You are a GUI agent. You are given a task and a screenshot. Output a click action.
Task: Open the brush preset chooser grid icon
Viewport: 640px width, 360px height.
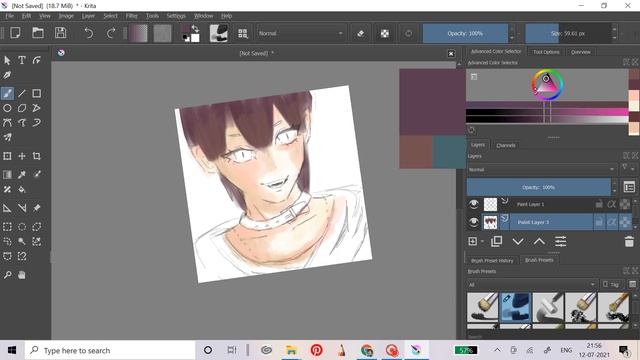(243, 33)
